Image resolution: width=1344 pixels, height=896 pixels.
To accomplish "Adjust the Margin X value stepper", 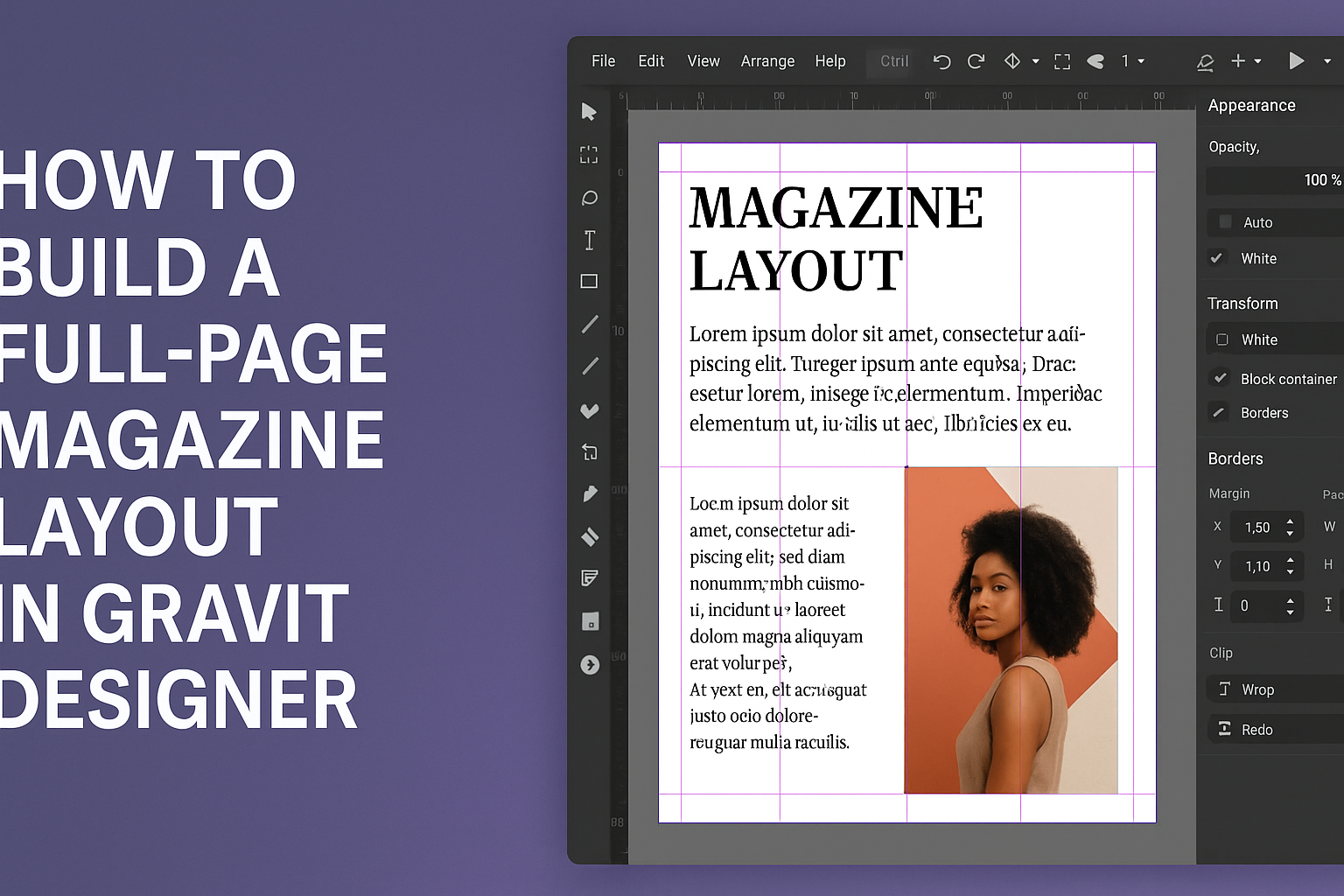I will tap(1290, 527).
